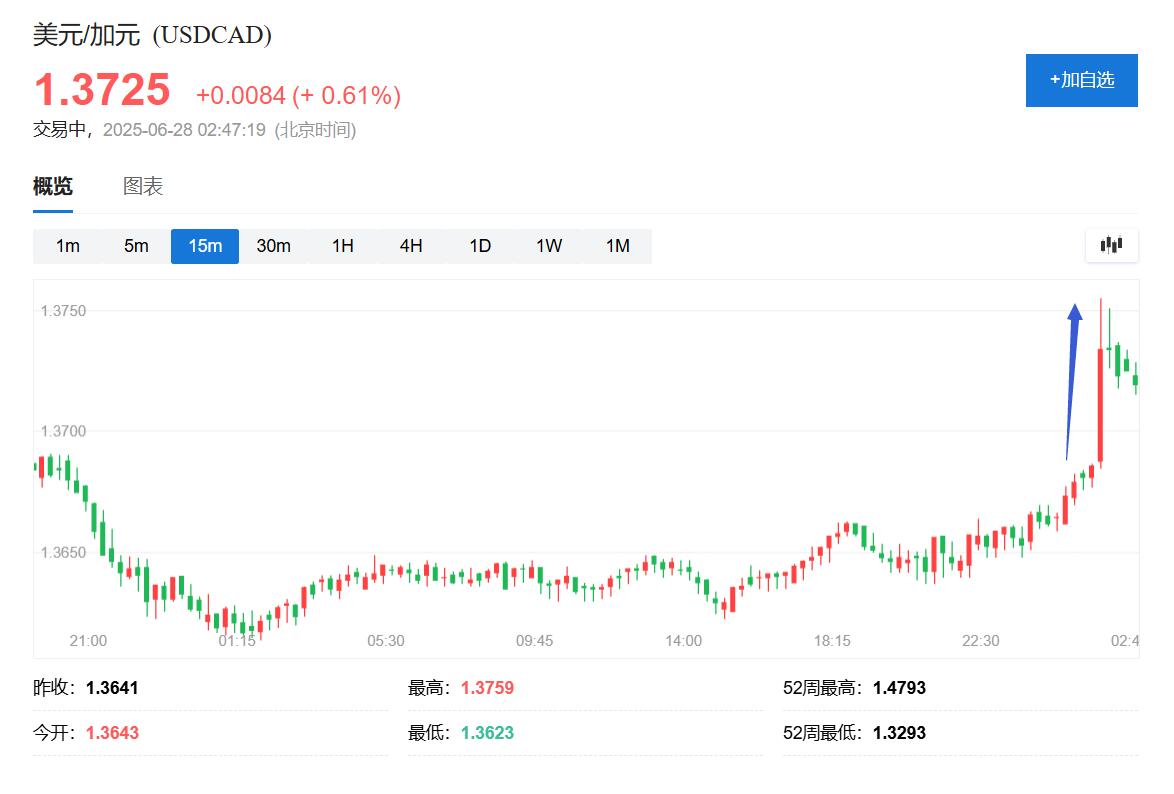Choose the 1W weekly interval

tap(549, 246)
